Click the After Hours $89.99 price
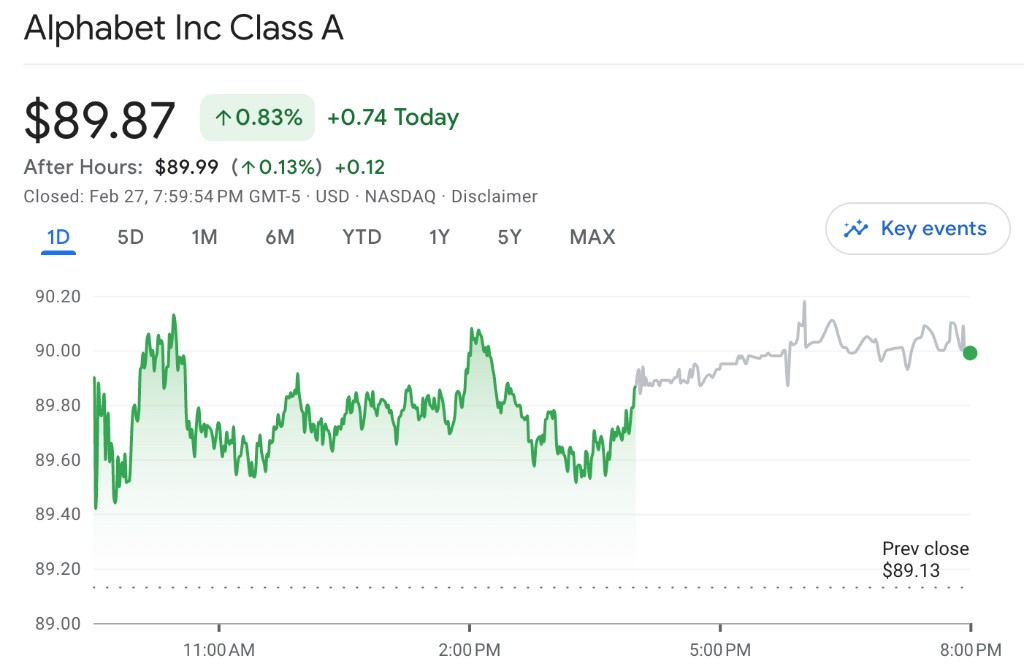 click(x=186, y=167)
